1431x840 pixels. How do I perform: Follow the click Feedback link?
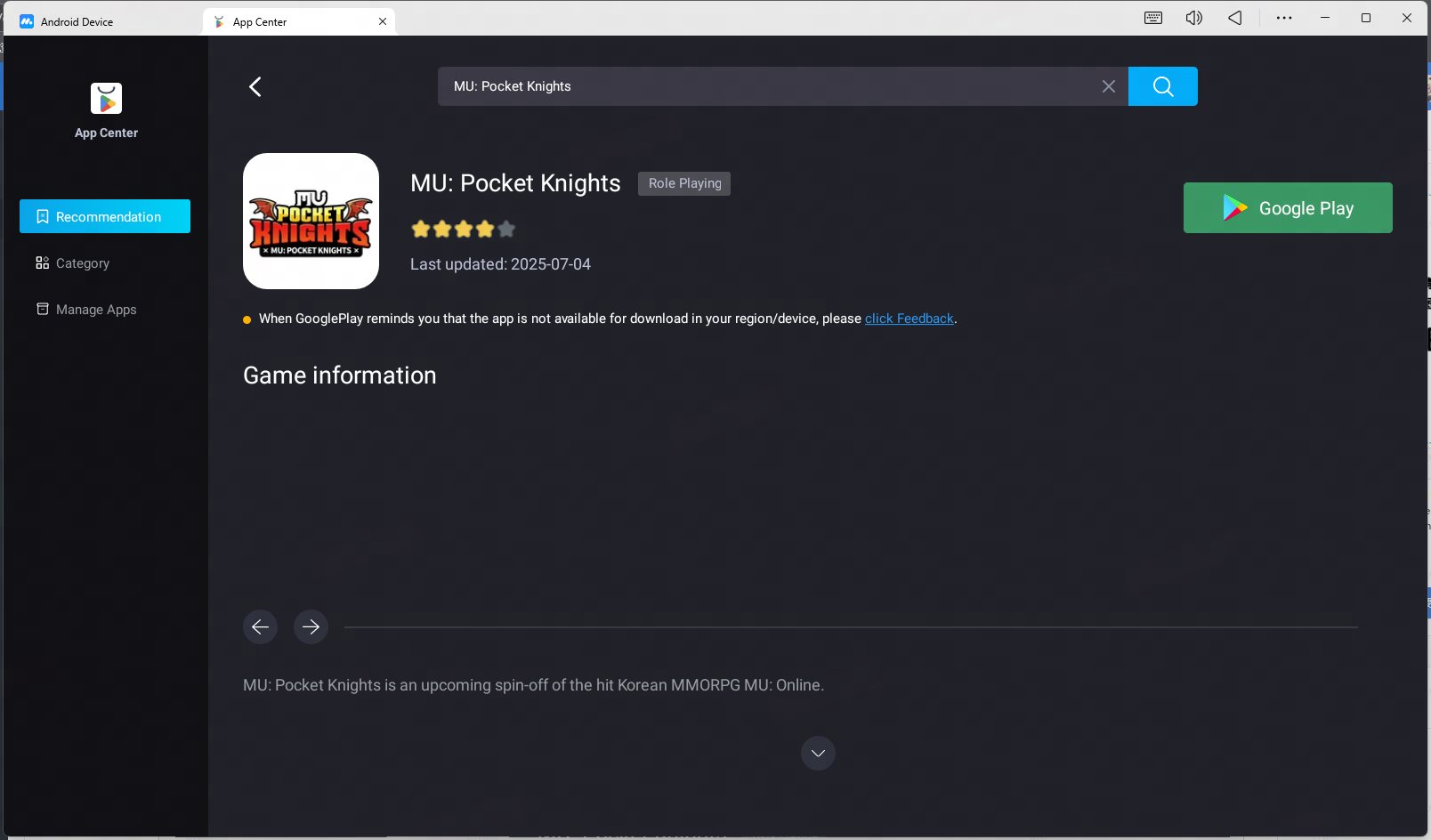click(910, 319)
